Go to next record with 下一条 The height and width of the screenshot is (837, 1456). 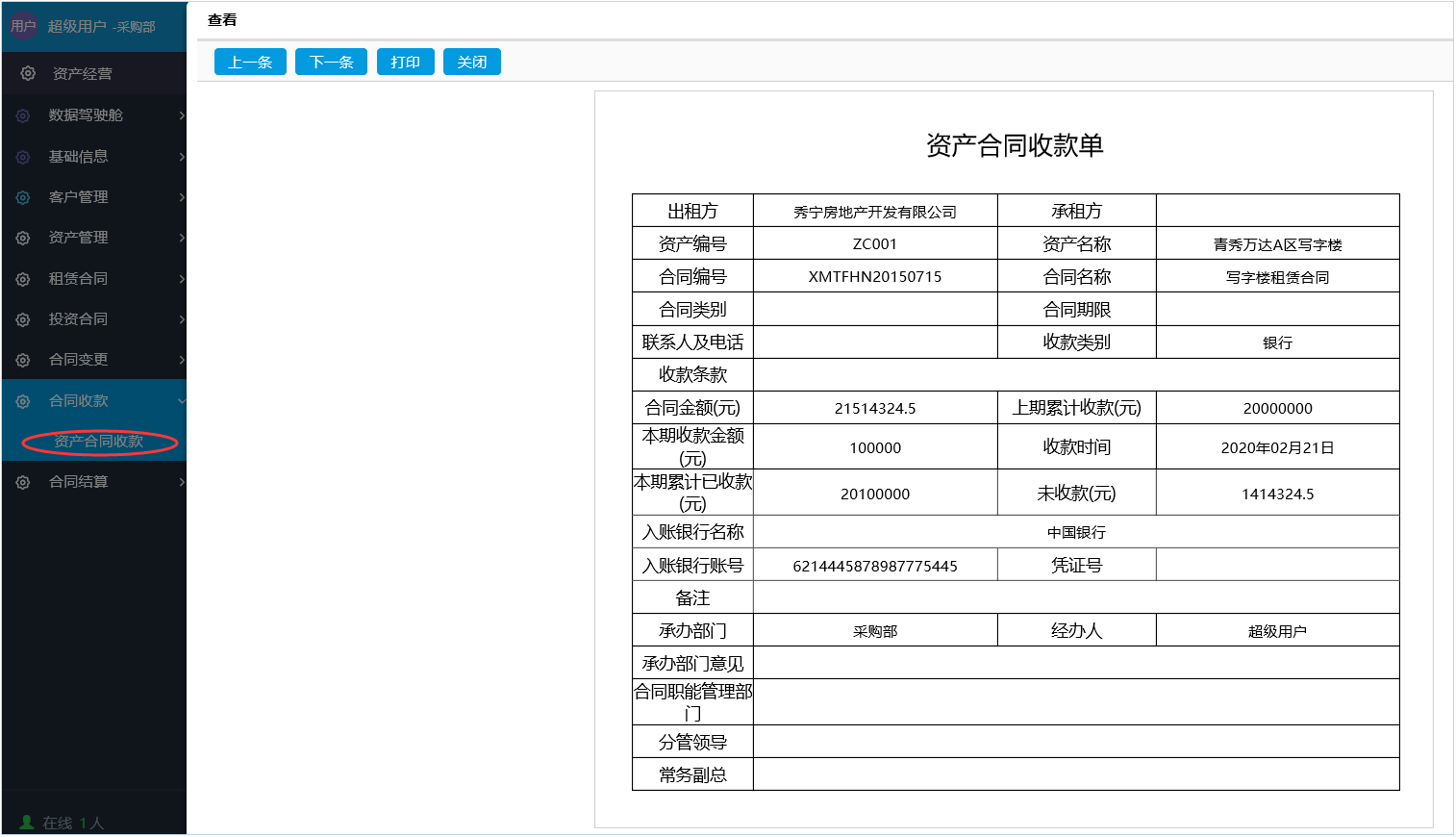tap(331, 63)
